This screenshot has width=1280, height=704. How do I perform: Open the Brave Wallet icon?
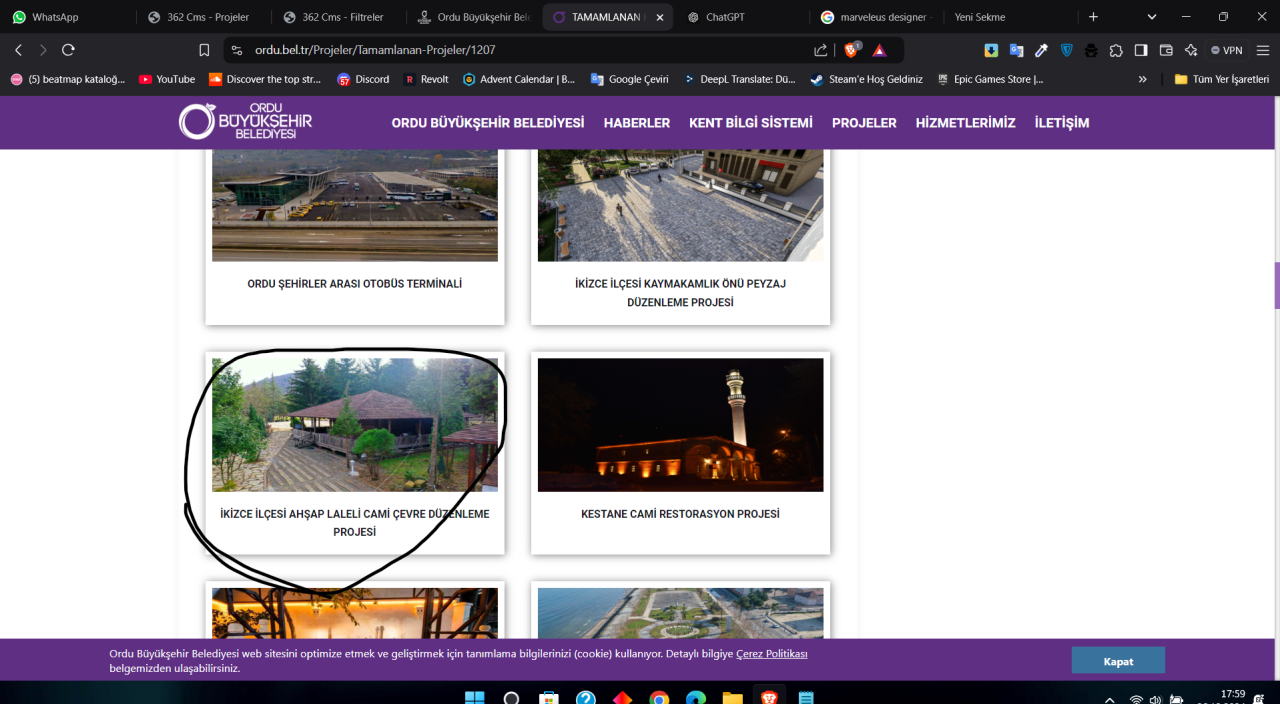pyautogui.click(x=1166, y=50)
